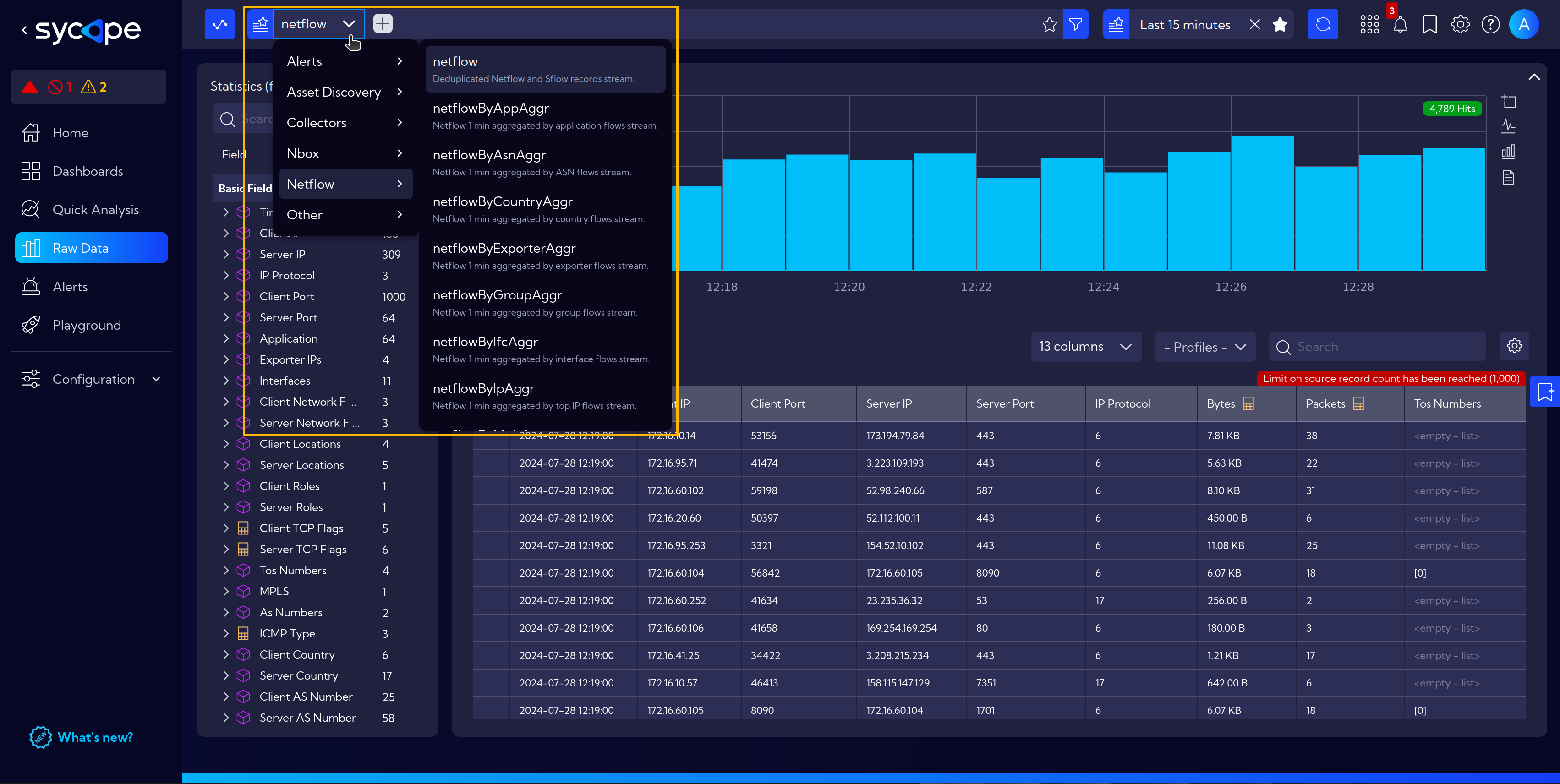This screenshot has height=784, width=1560.
Task: Select netflowByAppAggr stream
Action: 545,116
